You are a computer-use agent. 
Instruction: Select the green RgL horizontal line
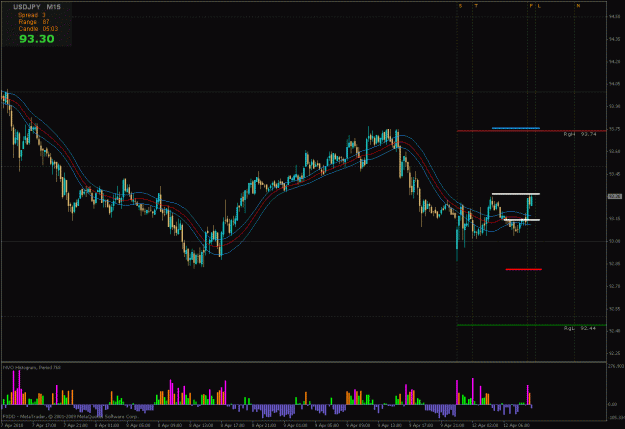pyautogui.click(x=531, y=325)
